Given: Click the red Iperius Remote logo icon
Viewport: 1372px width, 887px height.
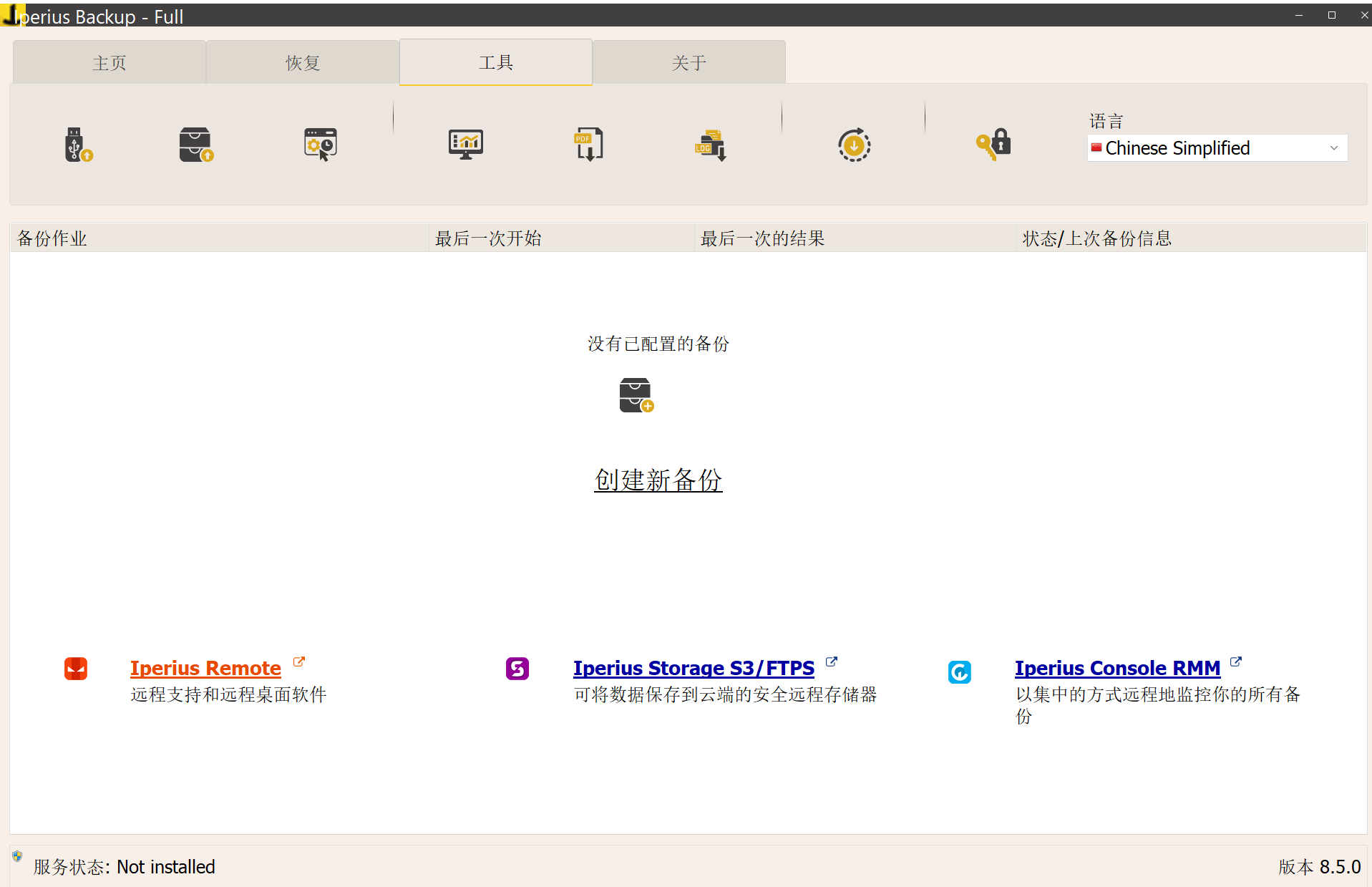Looking at the screenshot, I should tap(76, 669).
